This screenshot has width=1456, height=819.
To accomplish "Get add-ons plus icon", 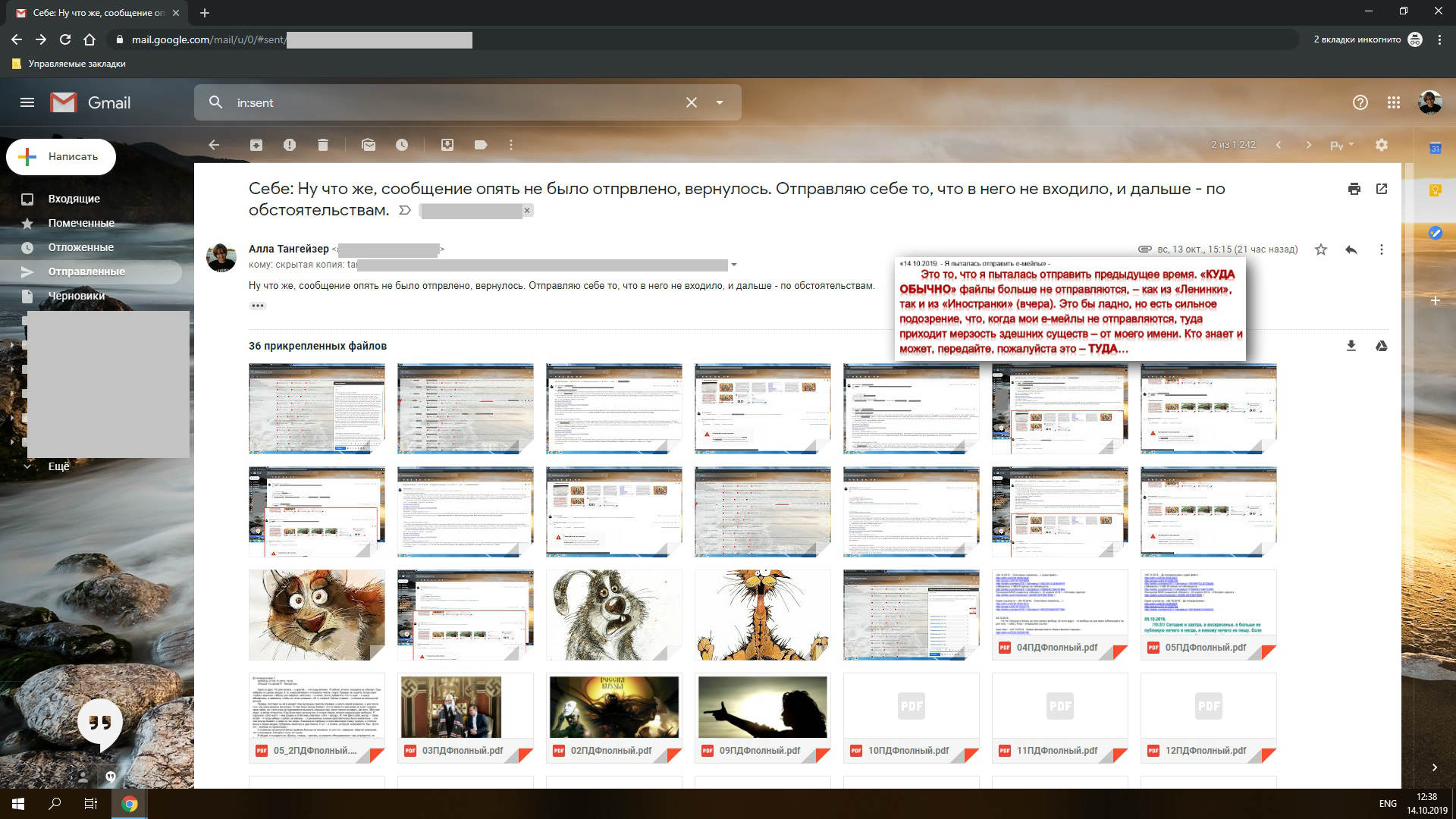I will click(x=1435, y=301).
